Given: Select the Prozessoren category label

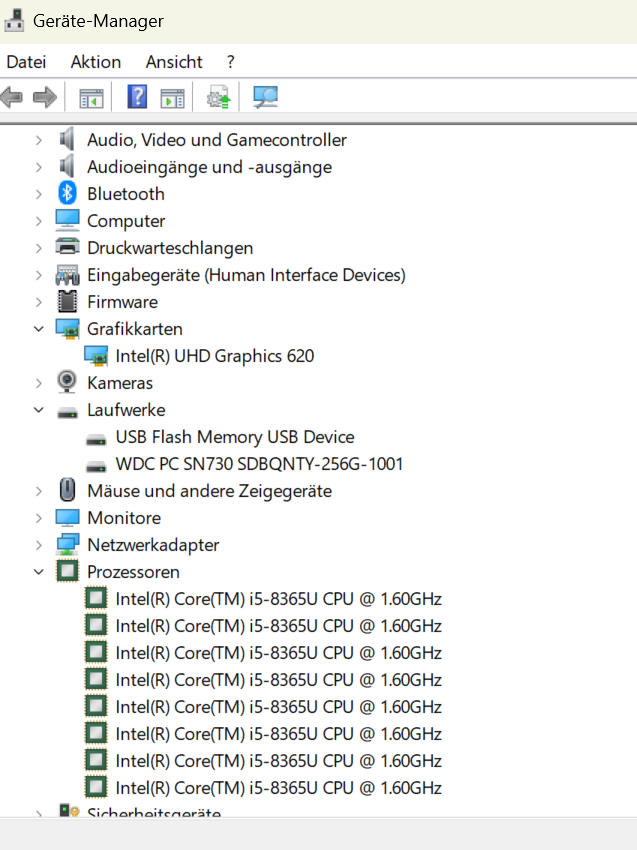Looking at the screenshot, I should [x=133, y=572].
